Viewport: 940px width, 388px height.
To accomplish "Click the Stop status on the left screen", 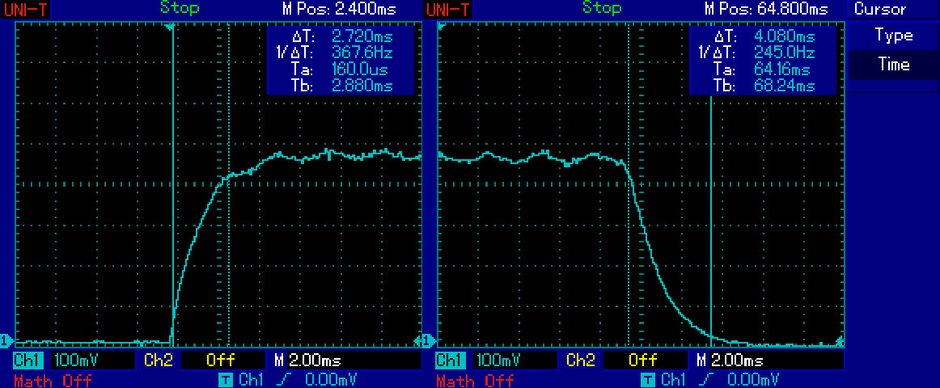I will click(180, 8).
